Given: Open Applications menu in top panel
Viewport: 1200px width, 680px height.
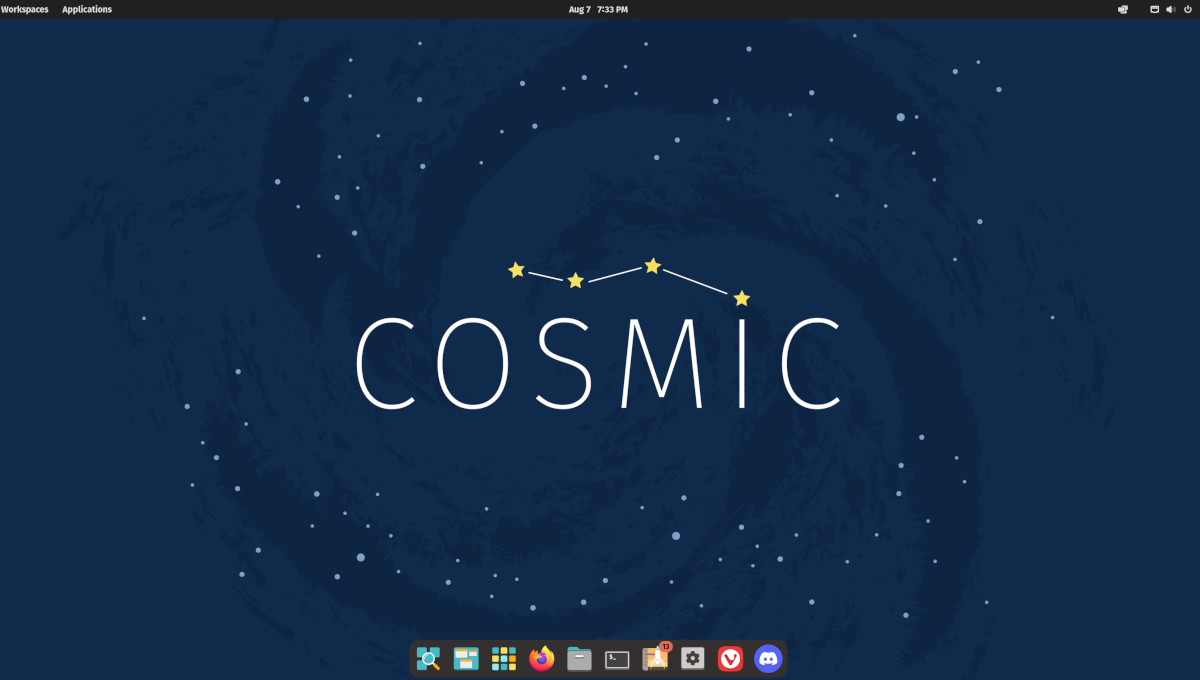Looking at the screenshot, I should [87, 9].
